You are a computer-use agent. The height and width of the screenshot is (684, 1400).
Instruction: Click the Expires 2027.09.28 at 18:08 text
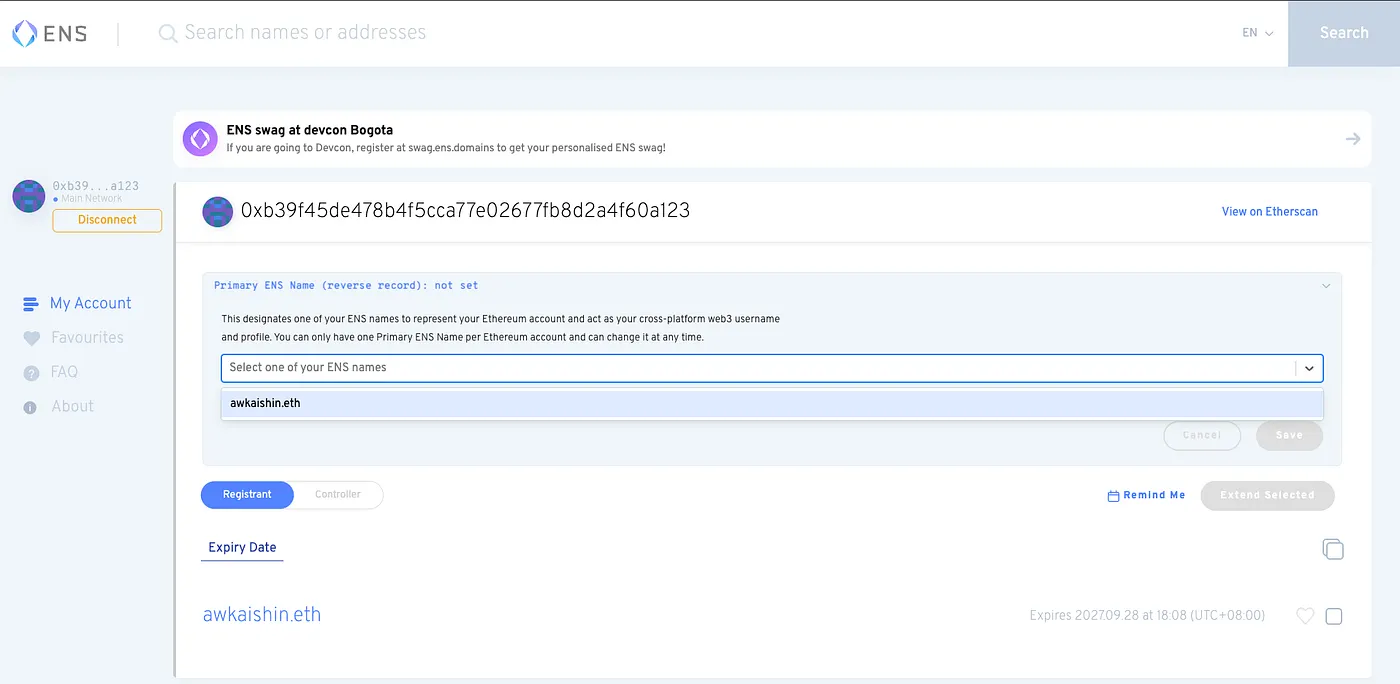1147,616
